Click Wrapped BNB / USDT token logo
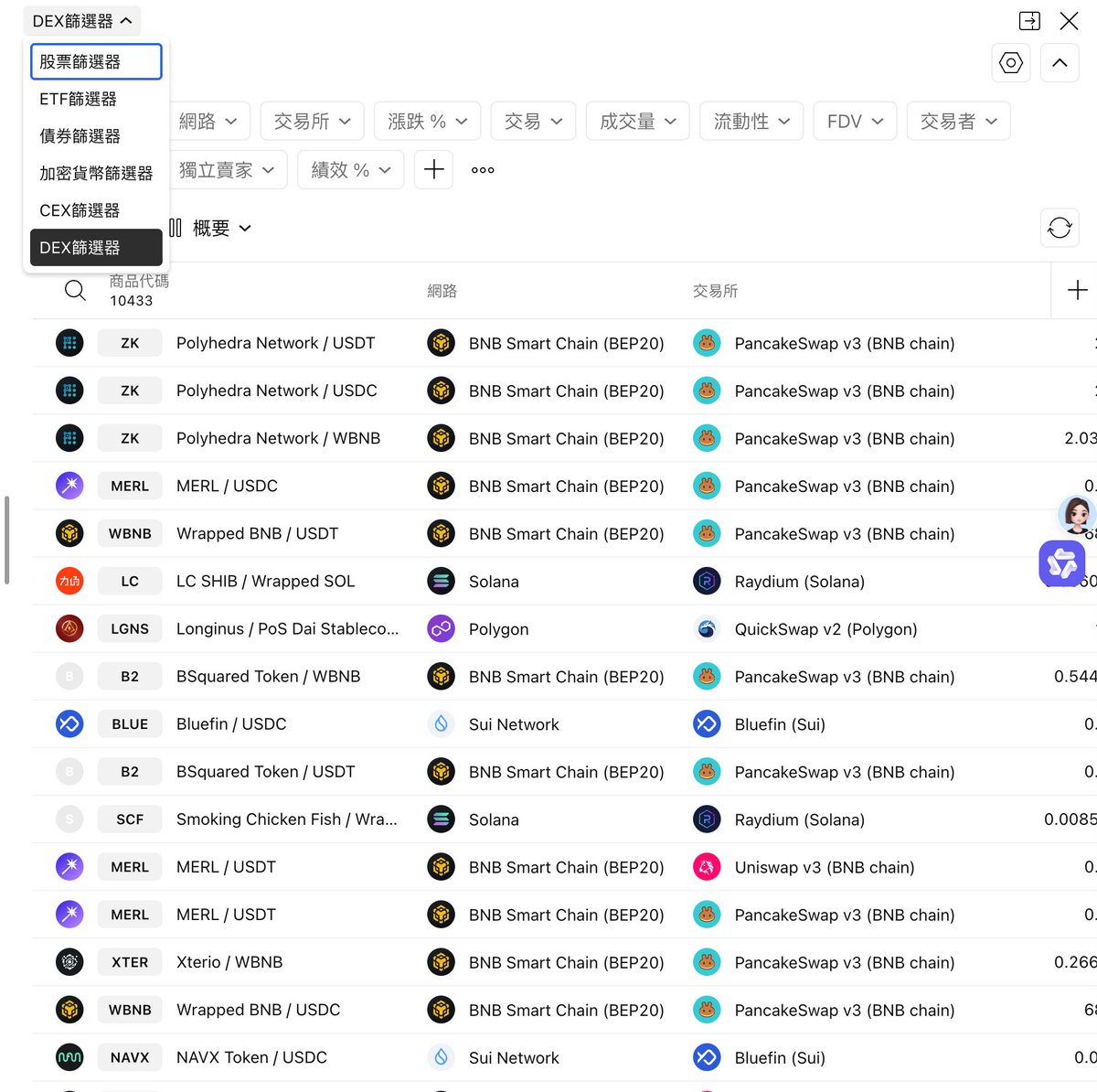This screenshot has width=1097, height=1092. click(x=69, y=533)
